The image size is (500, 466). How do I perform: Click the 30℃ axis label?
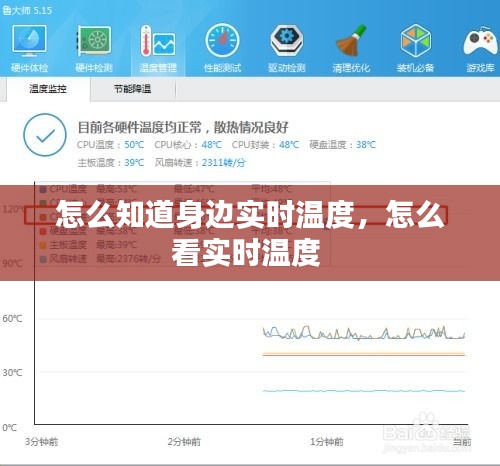(x=12, y=372)
